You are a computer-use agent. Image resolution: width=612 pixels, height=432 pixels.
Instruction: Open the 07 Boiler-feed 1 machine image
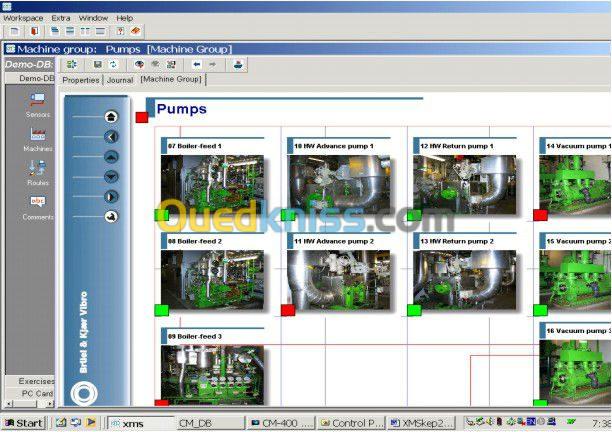[x=212, y=185]
